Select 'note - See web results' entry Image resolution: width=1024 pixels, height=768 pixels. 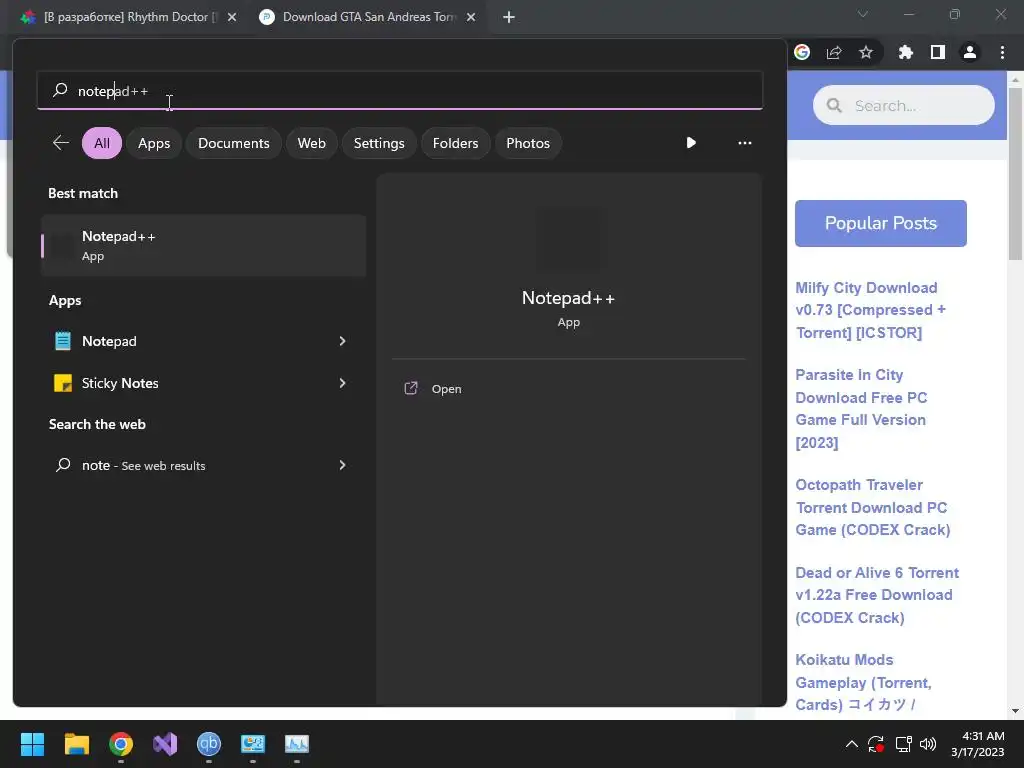pyautogui.click(x=204, y=465)
